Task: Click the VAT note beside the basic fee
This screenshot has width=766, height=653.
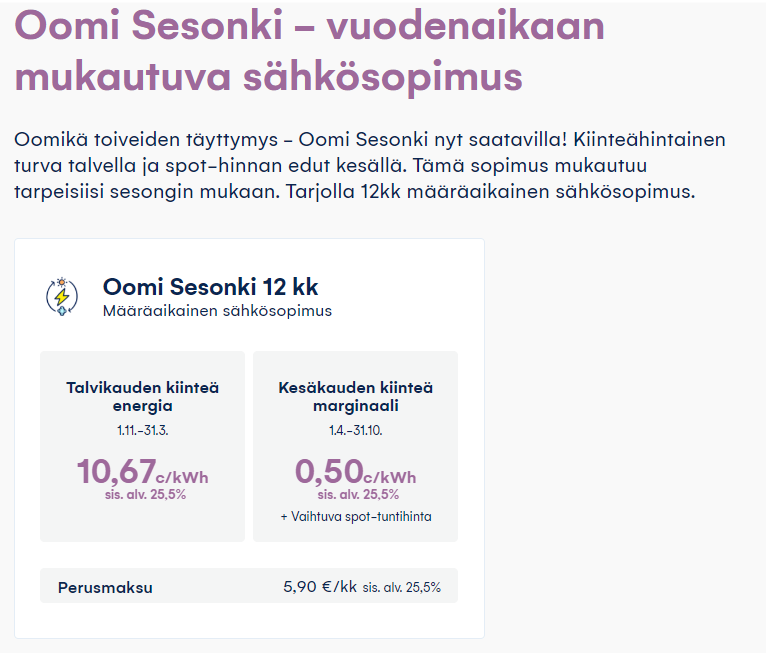Action: click(401, 588)
